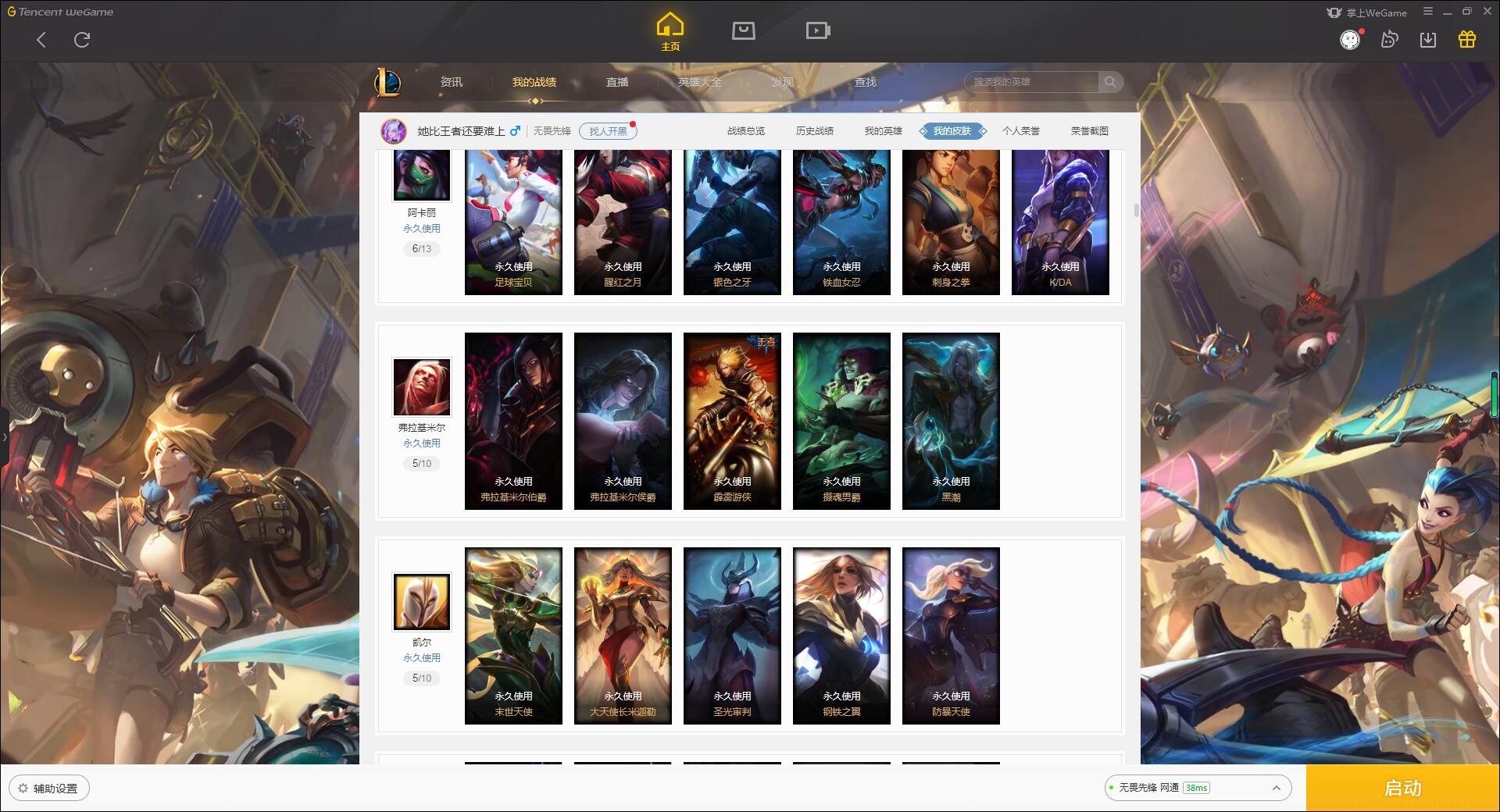Image resolution: width=1500 pixels, height=812 pixels.
Task: Click the player name 她比王者还要难上
Action: click(x=461, y=131)
